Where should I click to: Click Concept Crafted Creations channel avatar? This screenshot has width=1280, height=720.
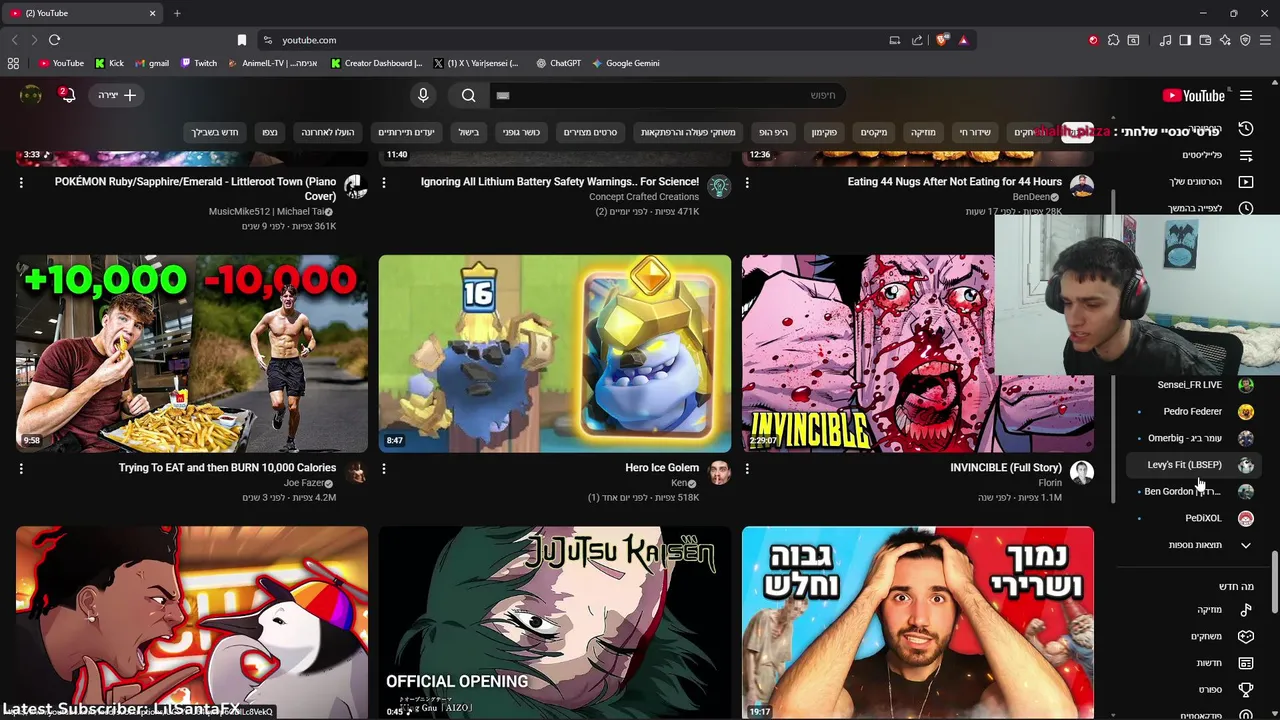(x=719, y=186)
